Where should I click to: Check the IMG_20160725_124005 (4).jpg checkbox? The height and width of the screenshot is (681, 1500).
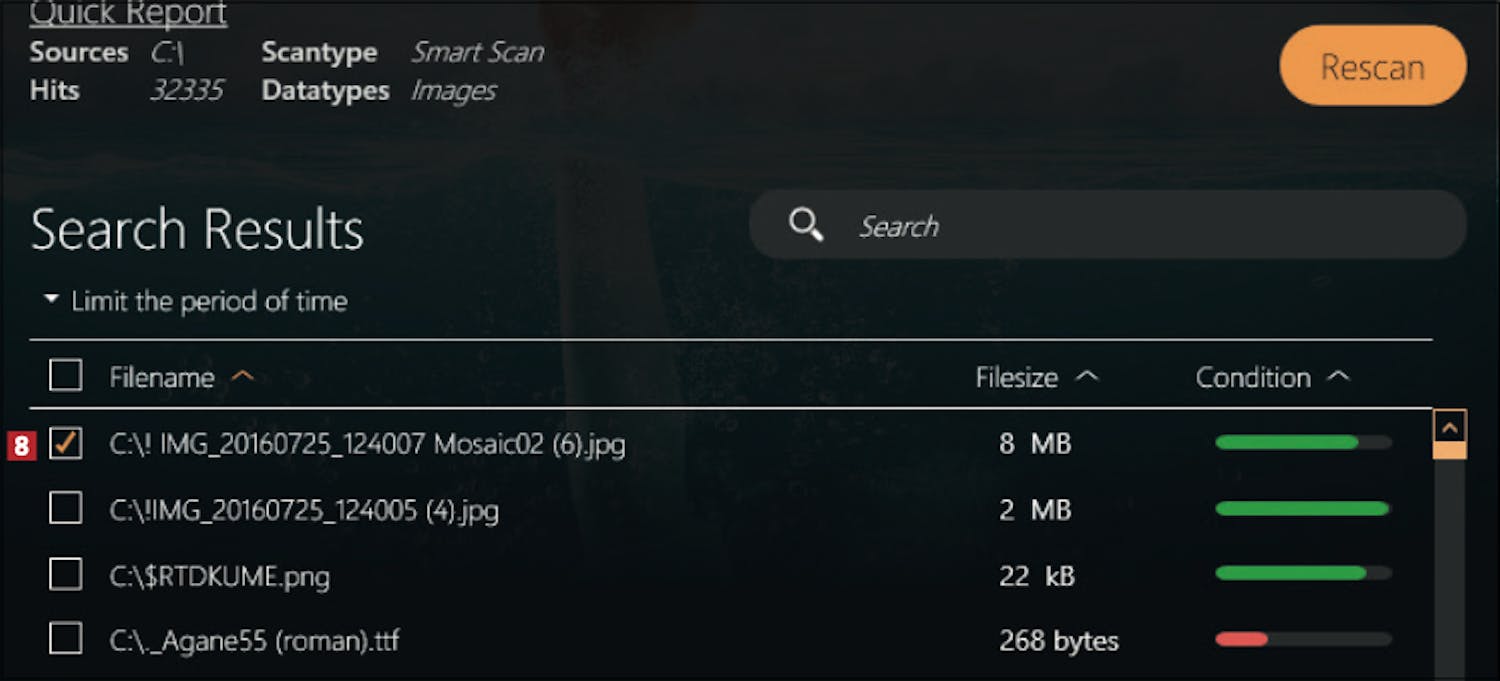[x=66, y=509]
